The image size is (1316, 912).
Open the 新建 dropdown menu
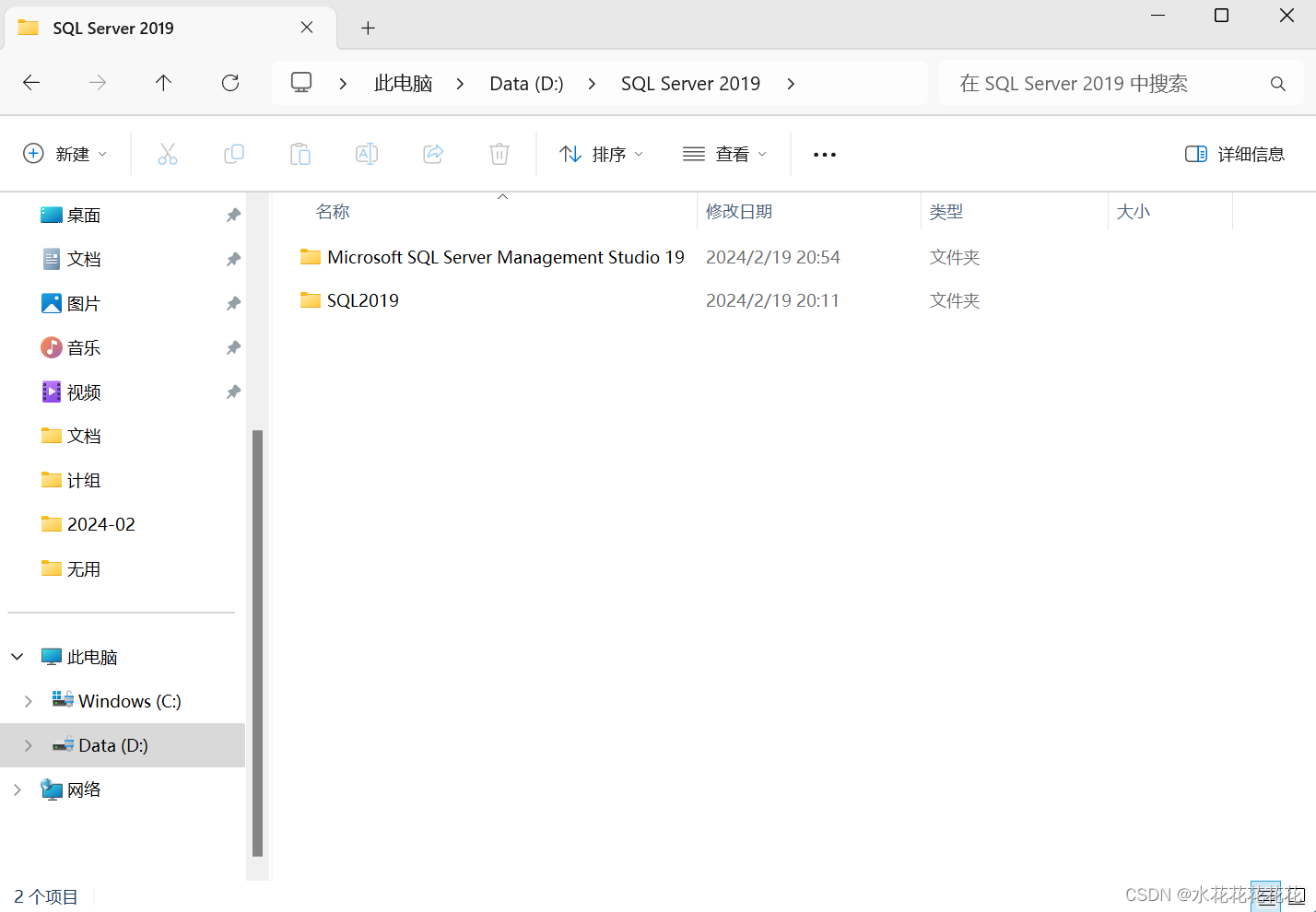coord(65,154)
